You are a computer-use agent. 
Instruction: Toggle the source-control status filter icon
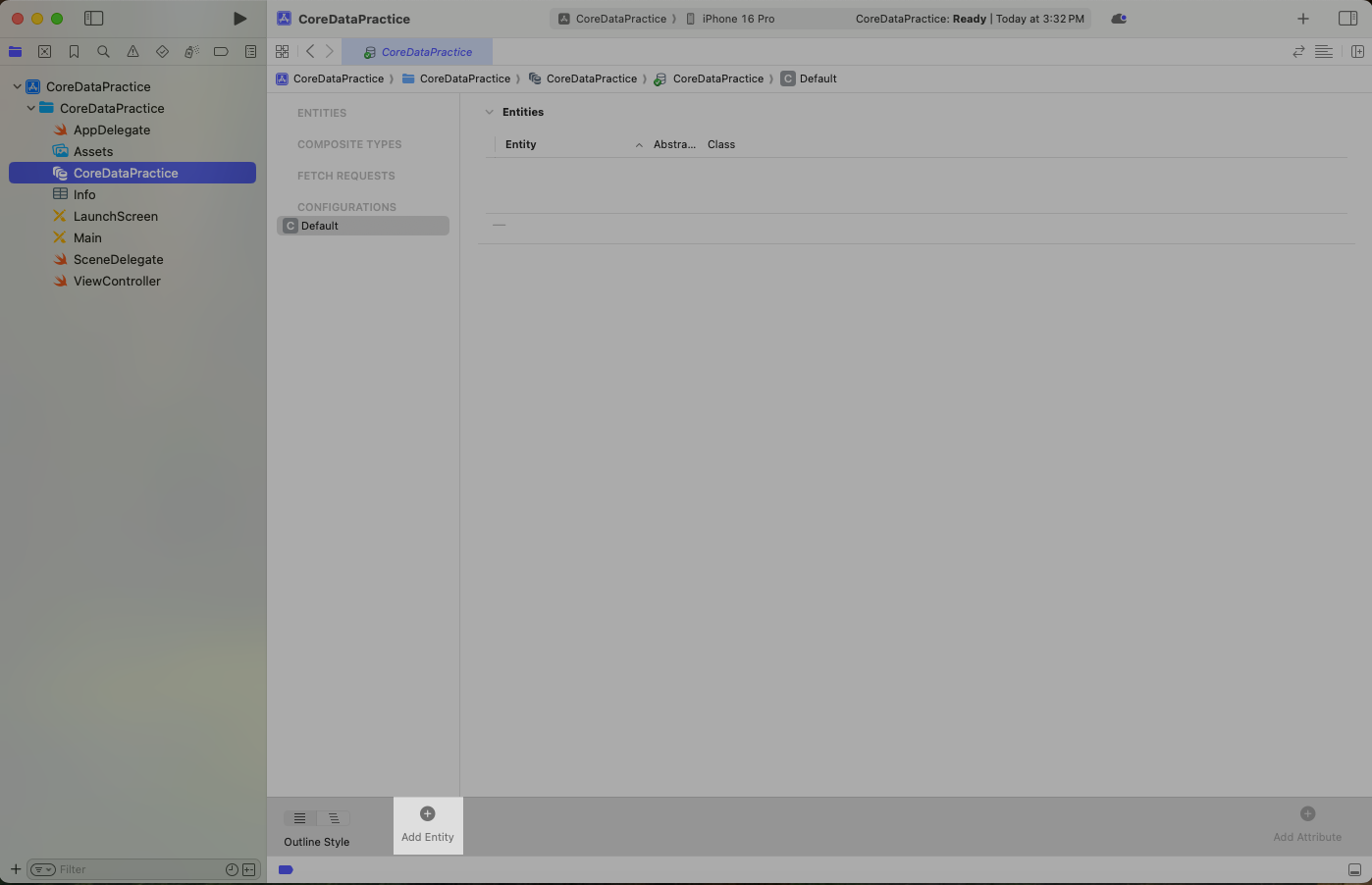coord(249,869)
